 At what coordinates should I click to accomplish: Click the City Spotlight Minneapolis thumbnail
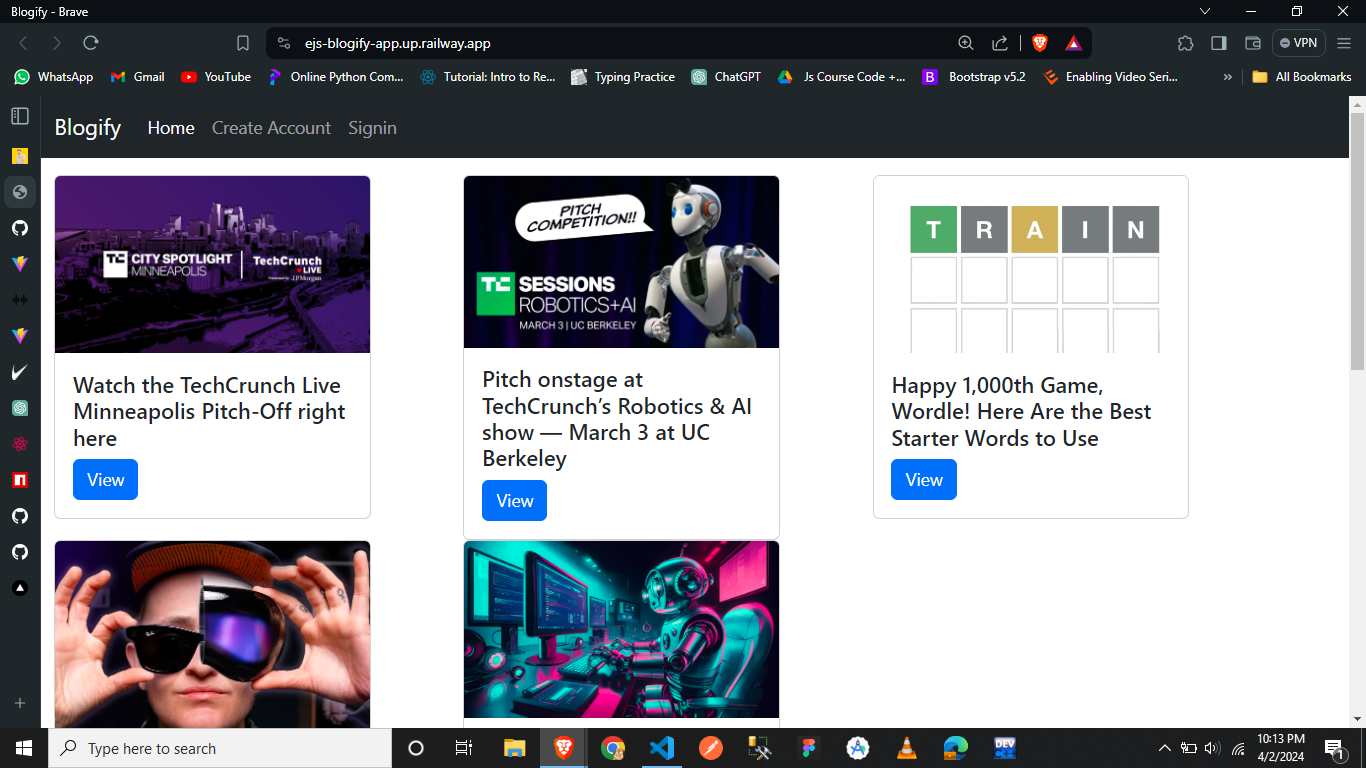tap(212, 265)
